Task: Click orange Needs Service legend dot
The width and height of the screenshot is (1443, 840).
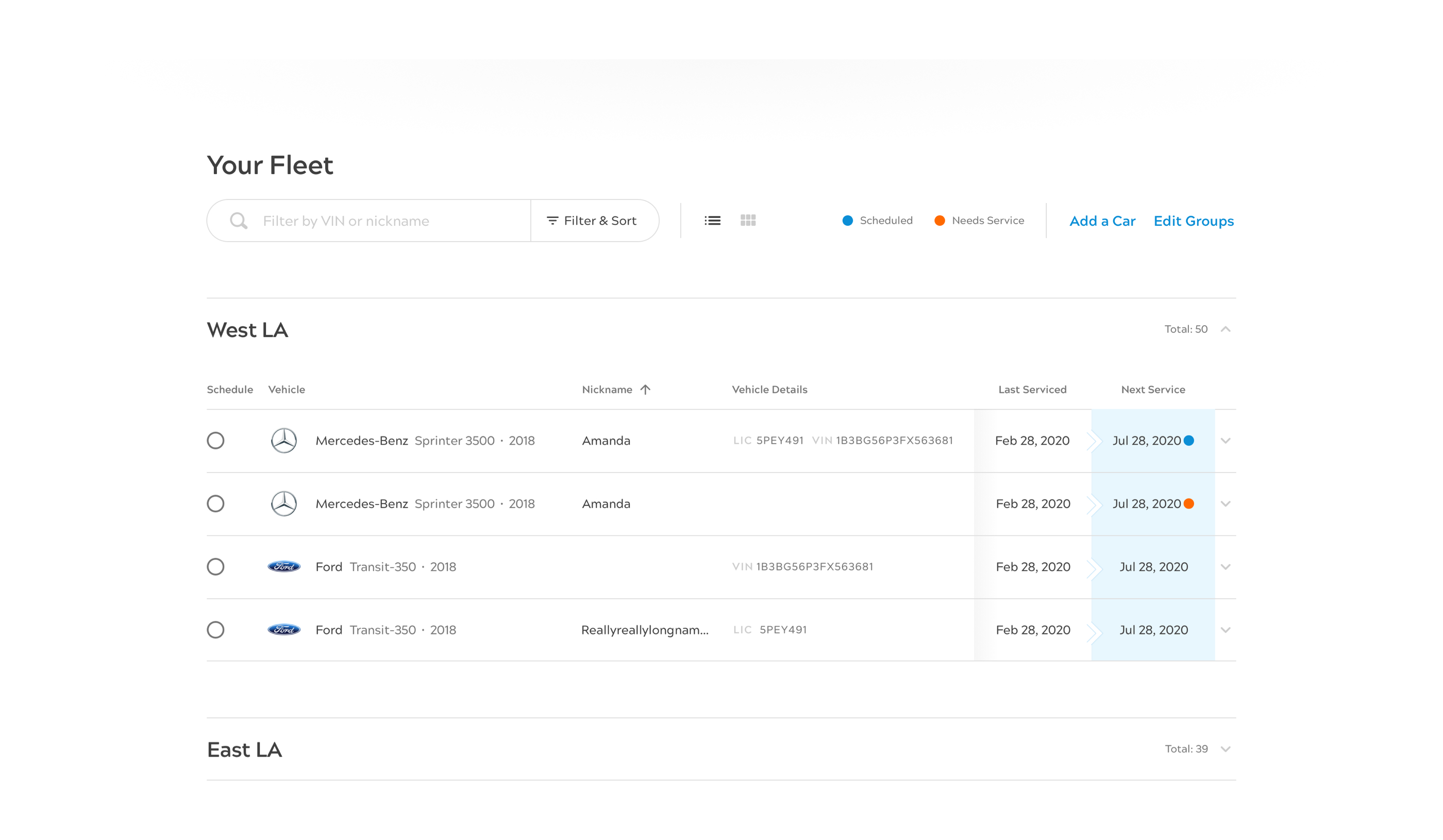Action: coord(939,221)
